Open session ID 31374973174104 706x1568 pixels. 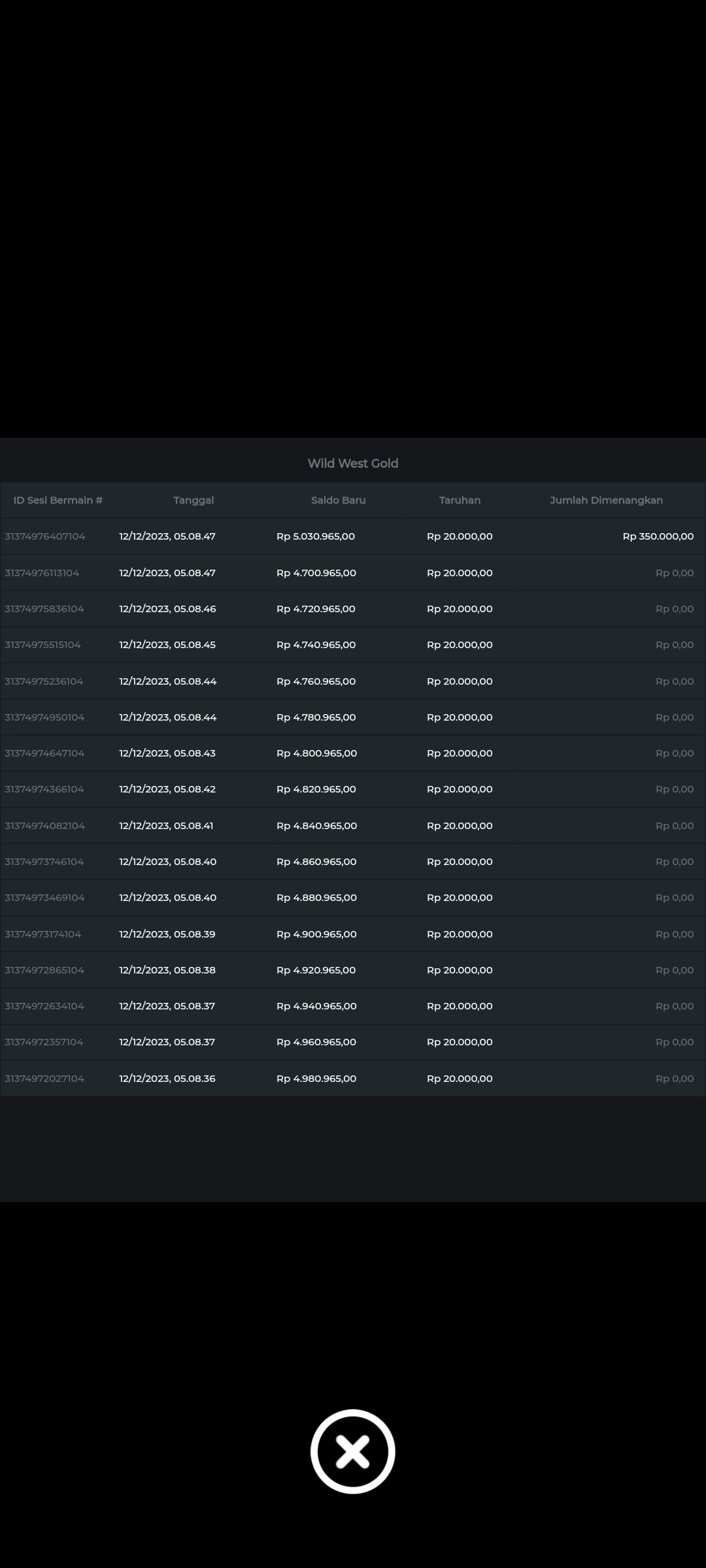click(x=43, y=934)
